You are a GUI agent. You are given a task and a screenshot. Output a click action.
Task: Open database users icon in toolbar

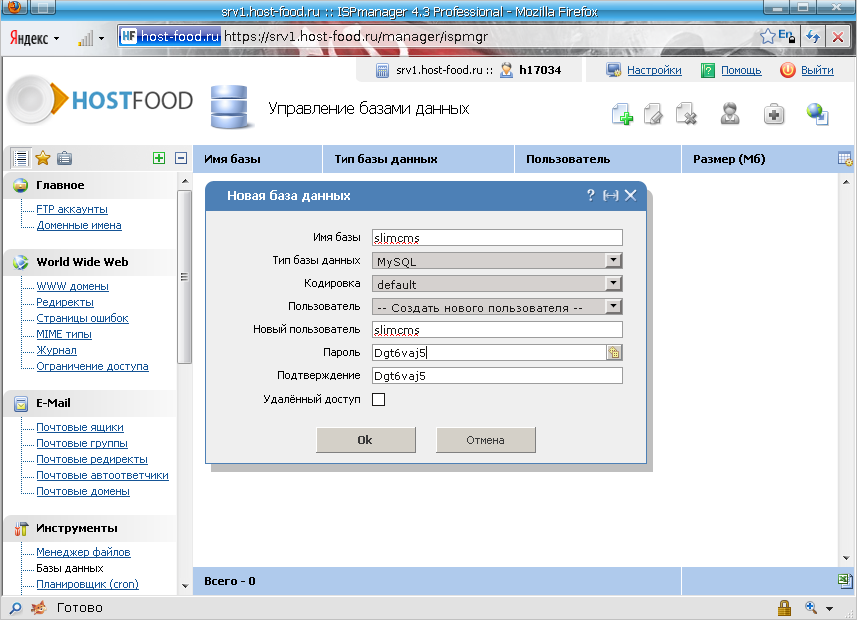click(730, 114)
